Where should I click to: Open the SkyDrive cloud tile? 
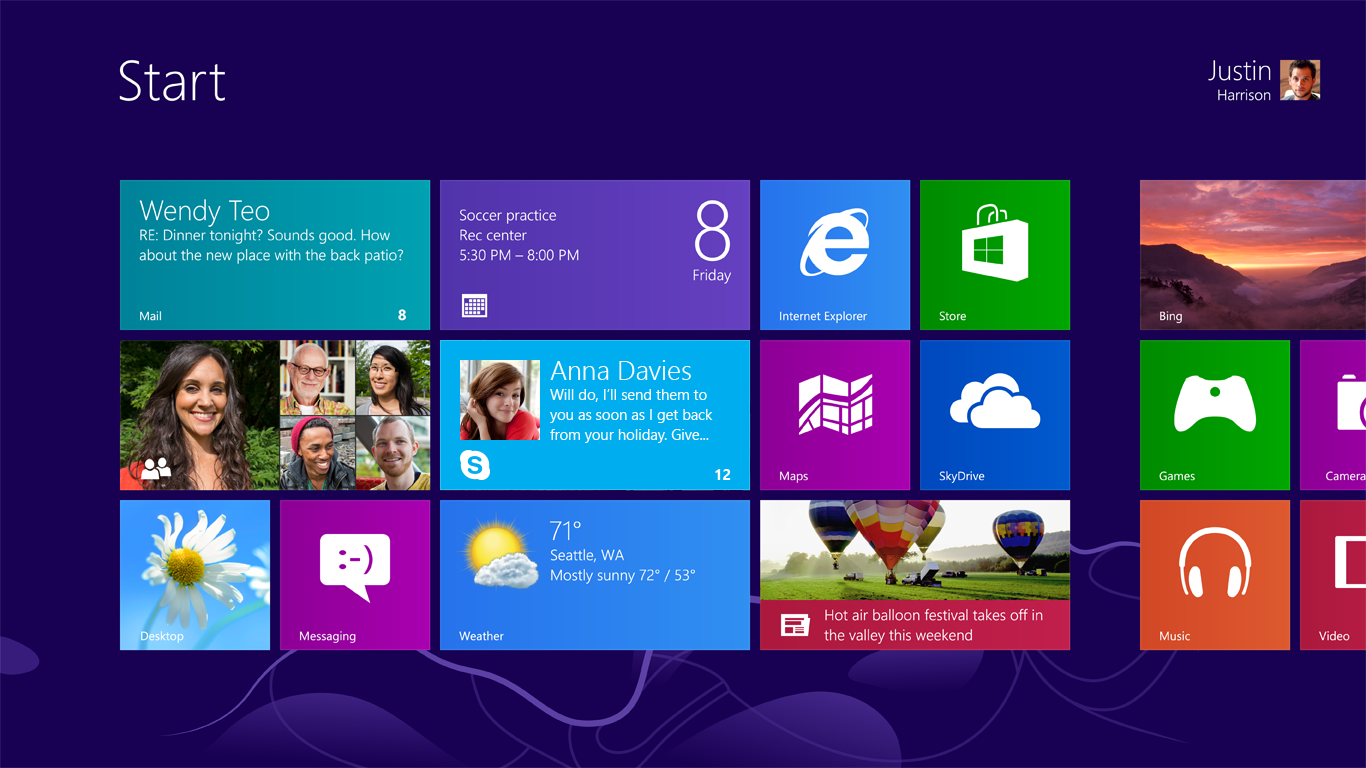(x=995, y=415)
